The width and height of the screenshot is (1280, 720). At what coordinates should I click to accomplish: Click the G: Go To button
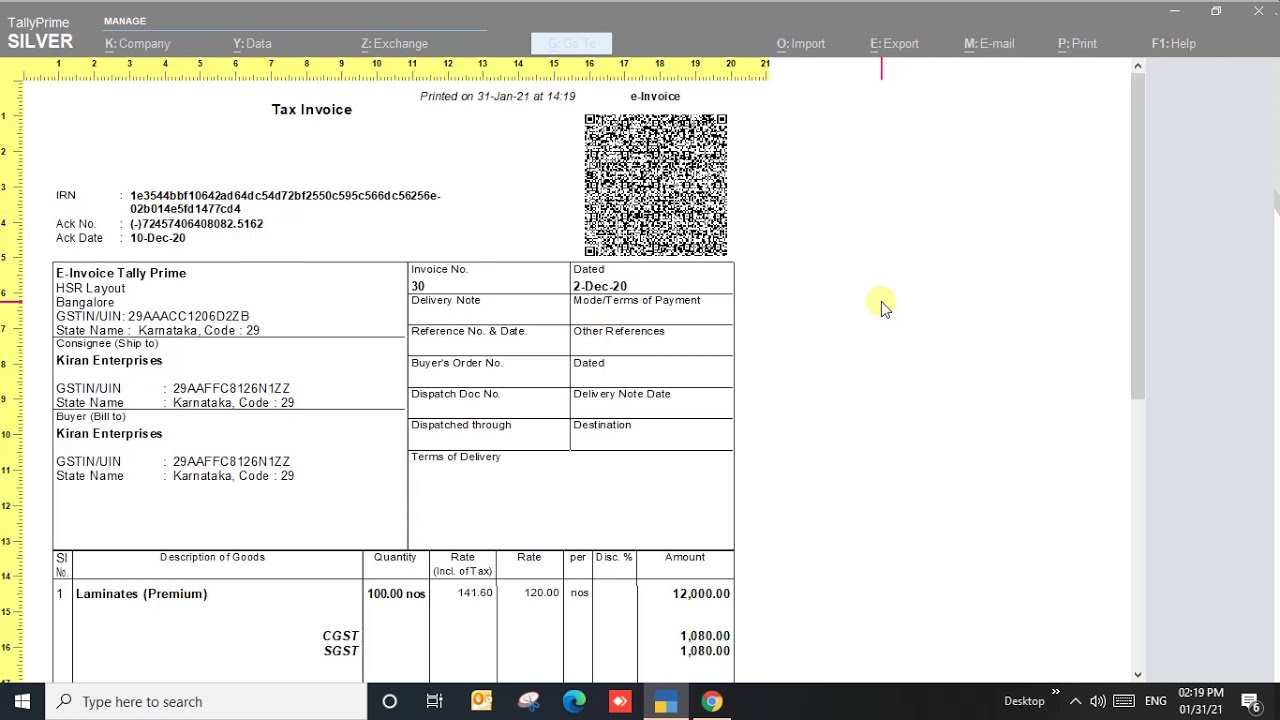(571, 44)
